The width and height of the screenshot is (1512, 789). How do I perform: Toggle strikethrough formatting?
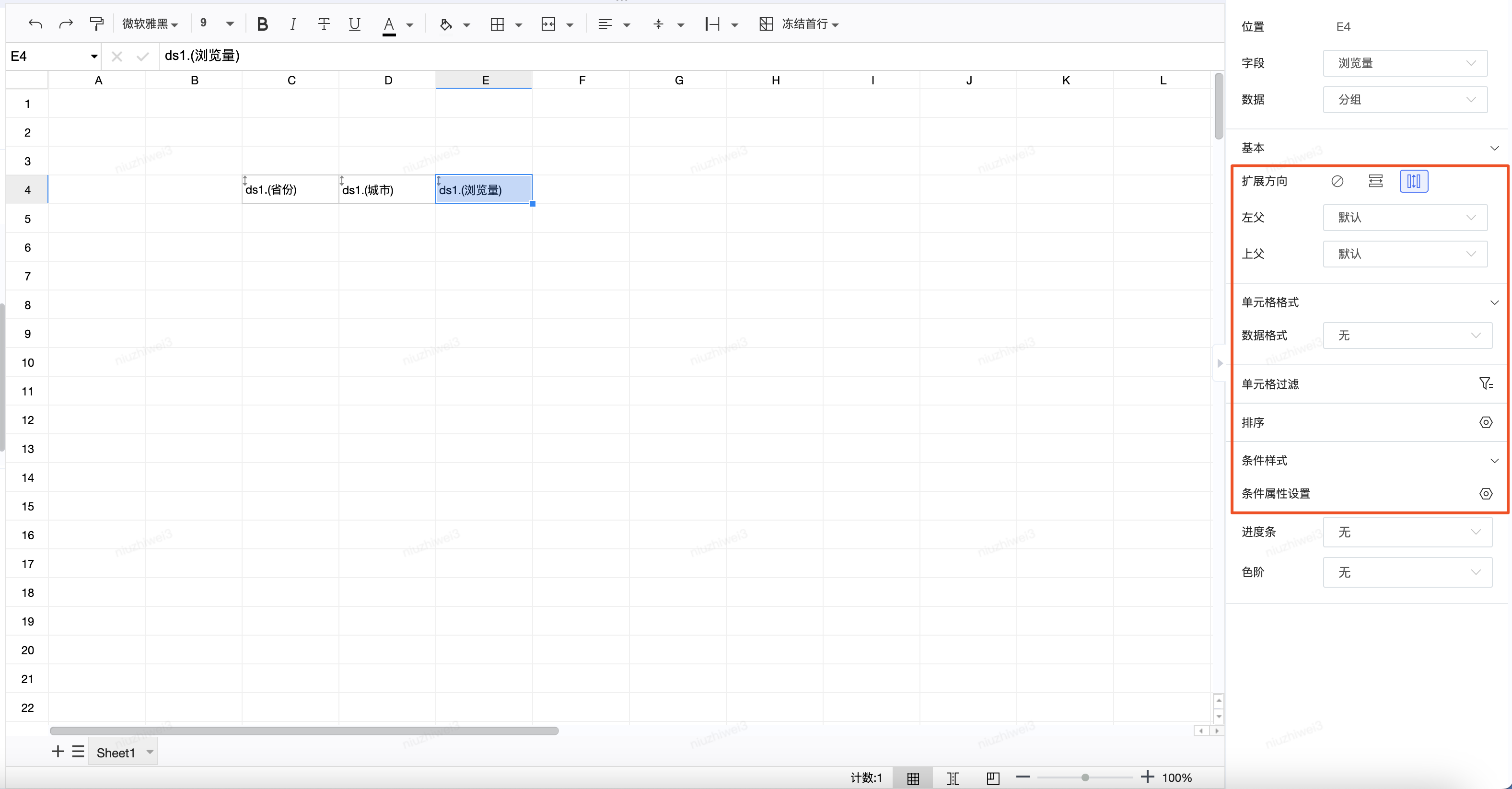pyautogui.click(x=324, y=24)
